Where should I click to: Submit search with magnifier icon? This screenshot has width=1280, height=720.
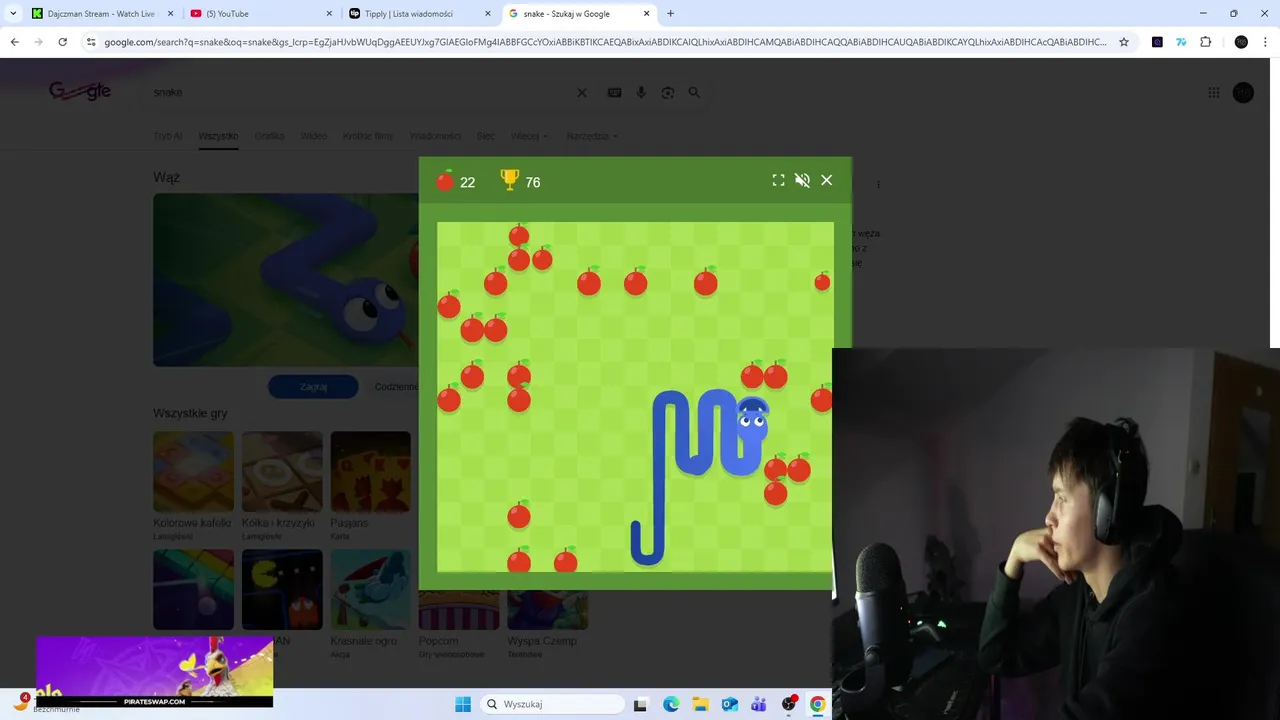[x=694, y=92]
